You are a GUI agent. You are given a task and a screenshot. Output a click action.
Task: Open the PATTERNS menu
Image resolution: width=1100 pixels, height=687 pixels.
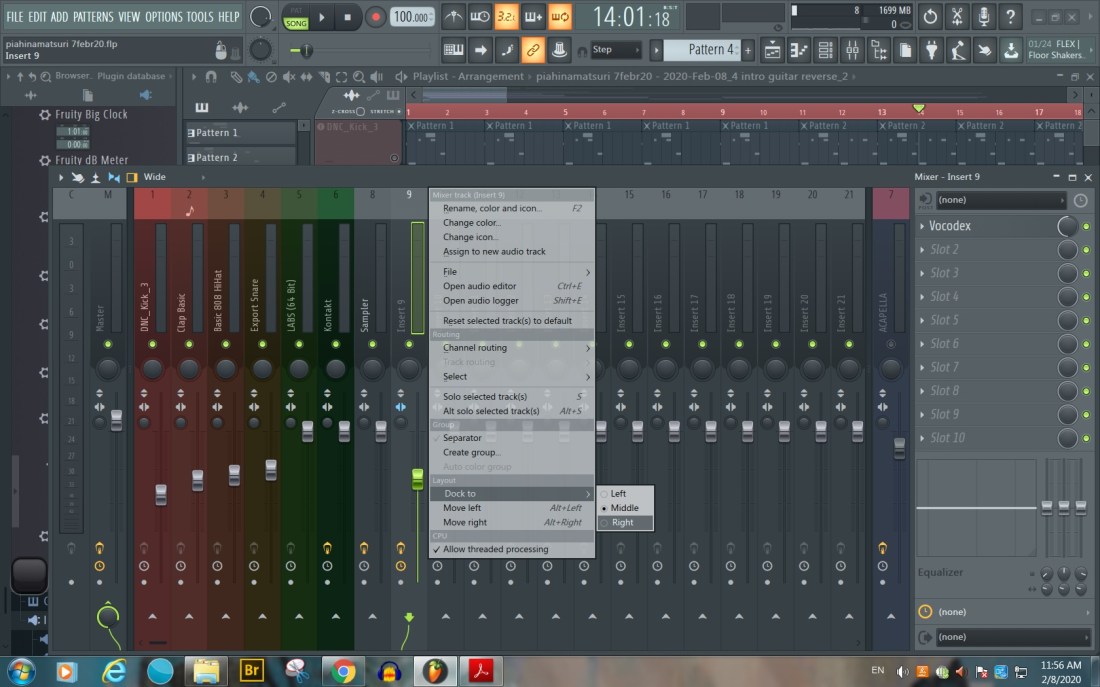point(93,17)
